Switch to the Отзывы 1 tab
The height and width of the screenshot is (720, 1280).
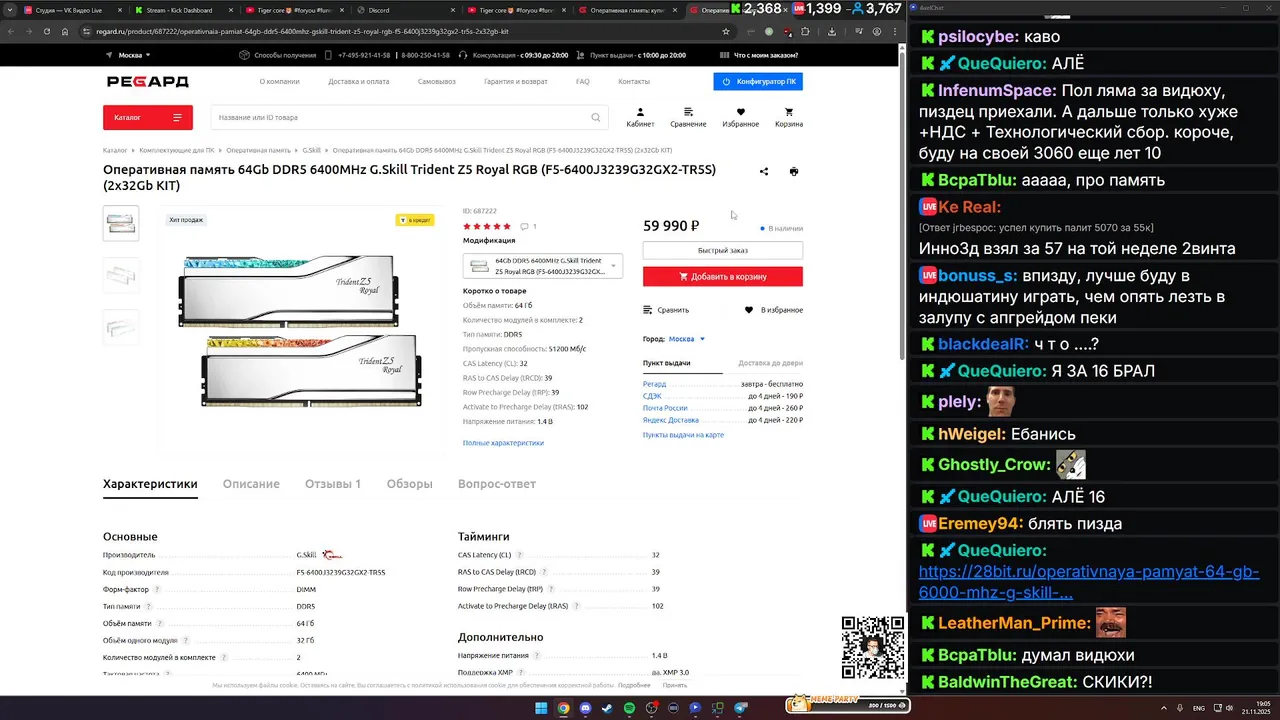click(333, 484)
